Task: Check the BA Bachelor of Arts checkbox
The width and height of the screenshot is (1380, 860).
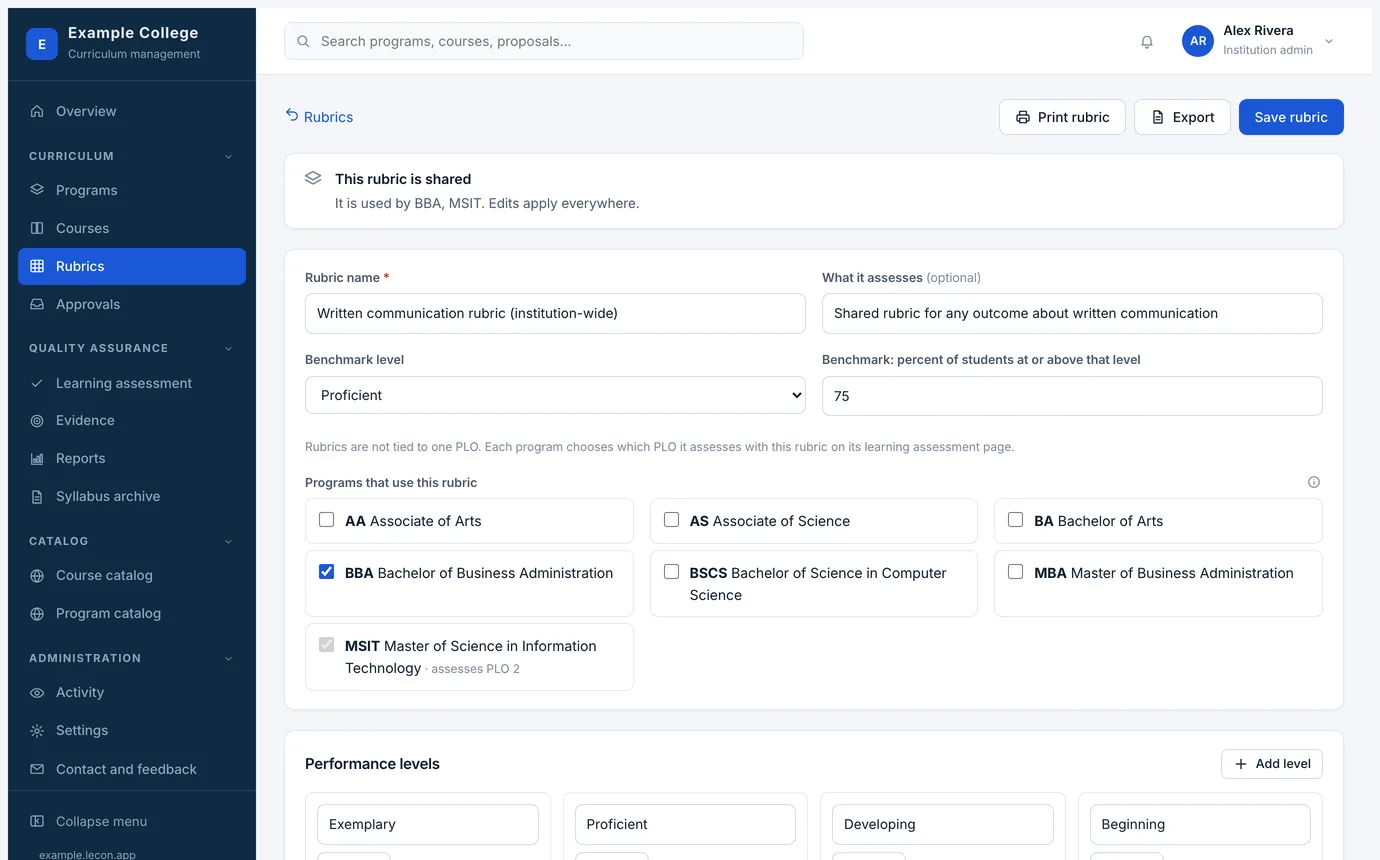Action: (x=1015, y=520)
